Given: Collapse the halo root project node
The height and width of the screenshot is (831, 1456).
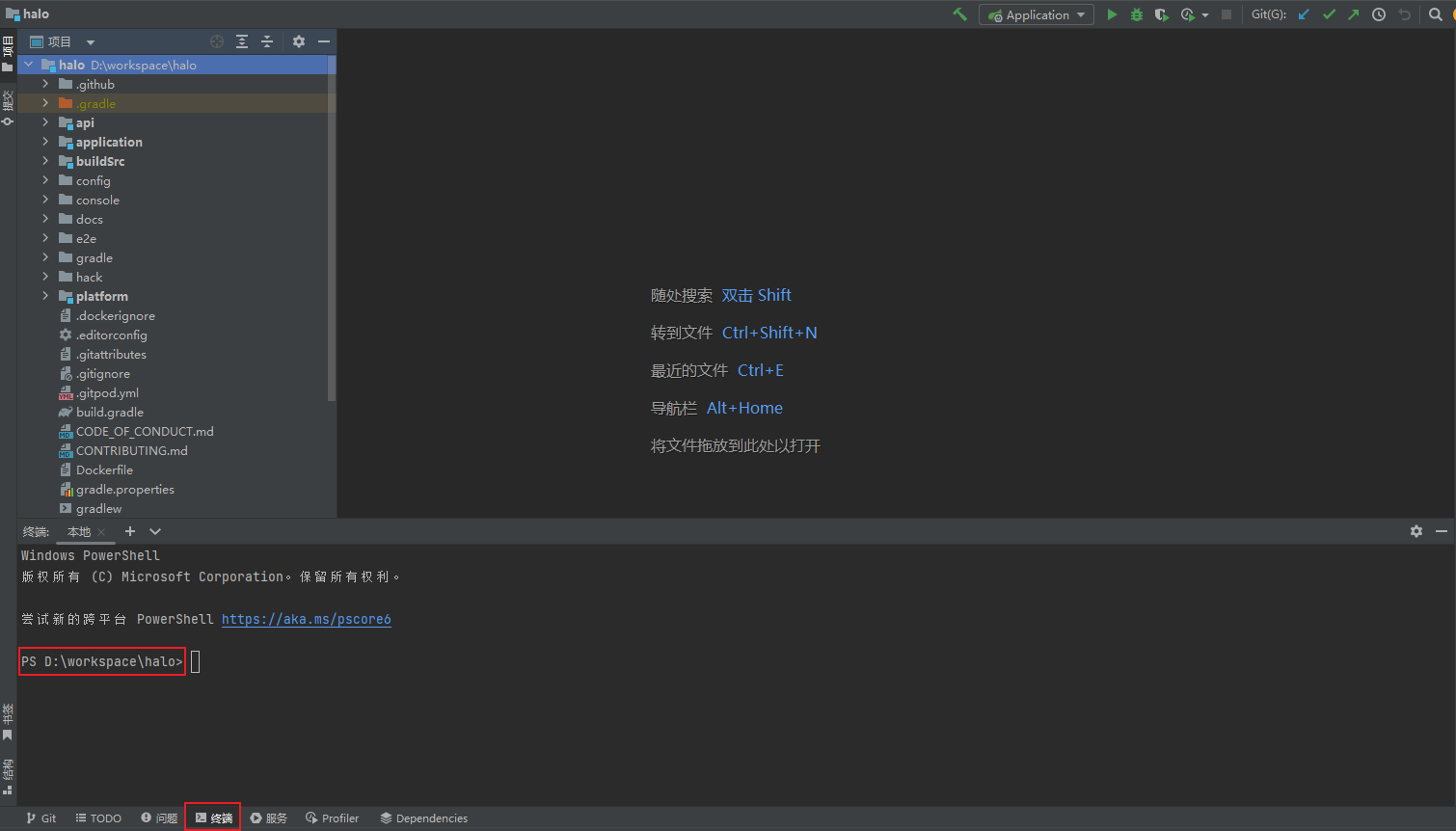Looking at the screenshot, I should pyautogui.click(x=29, y=65).
